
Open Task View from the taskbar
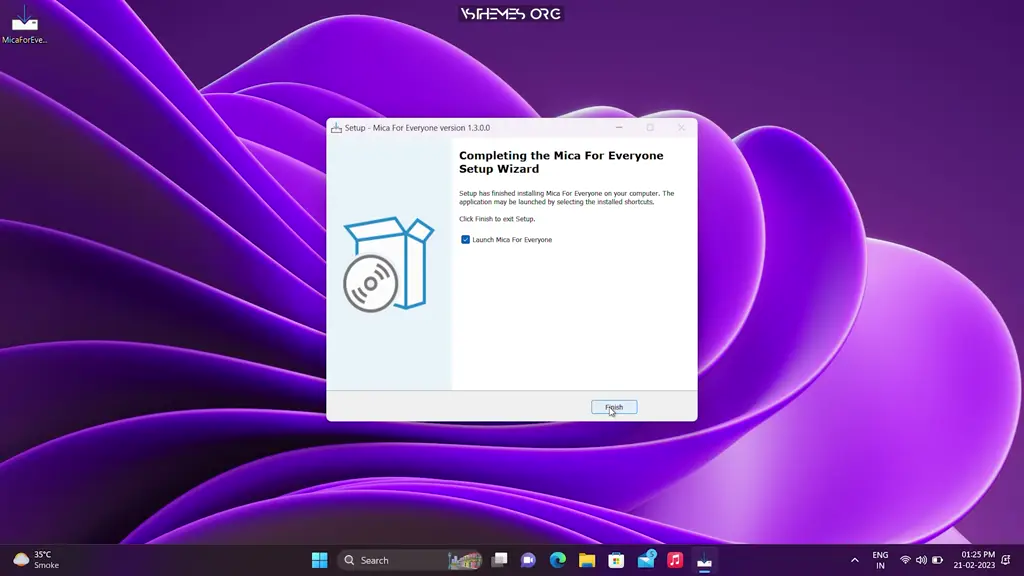click(x=498, y=560)
